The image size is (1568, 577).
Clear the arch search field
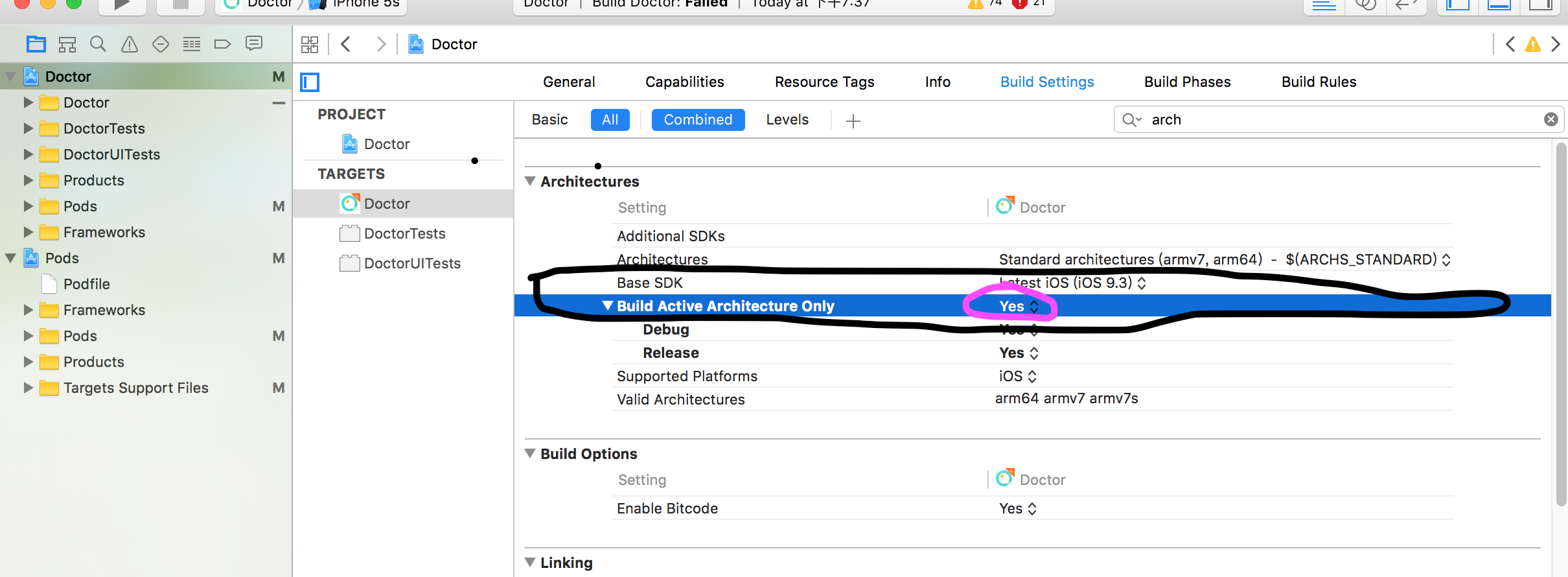1551,119
